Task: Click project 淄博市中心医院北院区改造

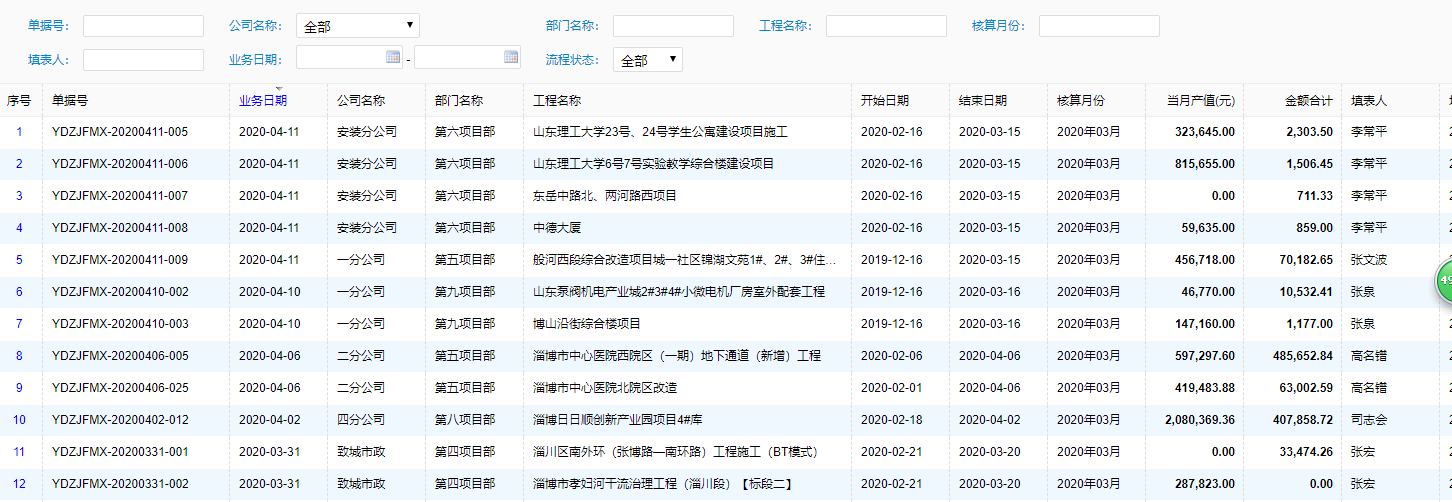Action: 605,388
